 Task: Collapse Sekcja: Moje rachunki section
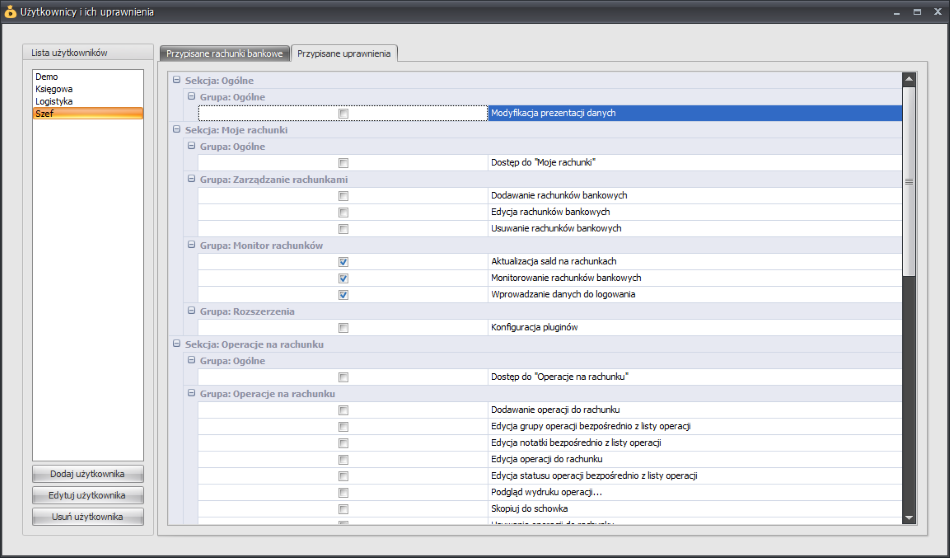(x=177, y=130)
